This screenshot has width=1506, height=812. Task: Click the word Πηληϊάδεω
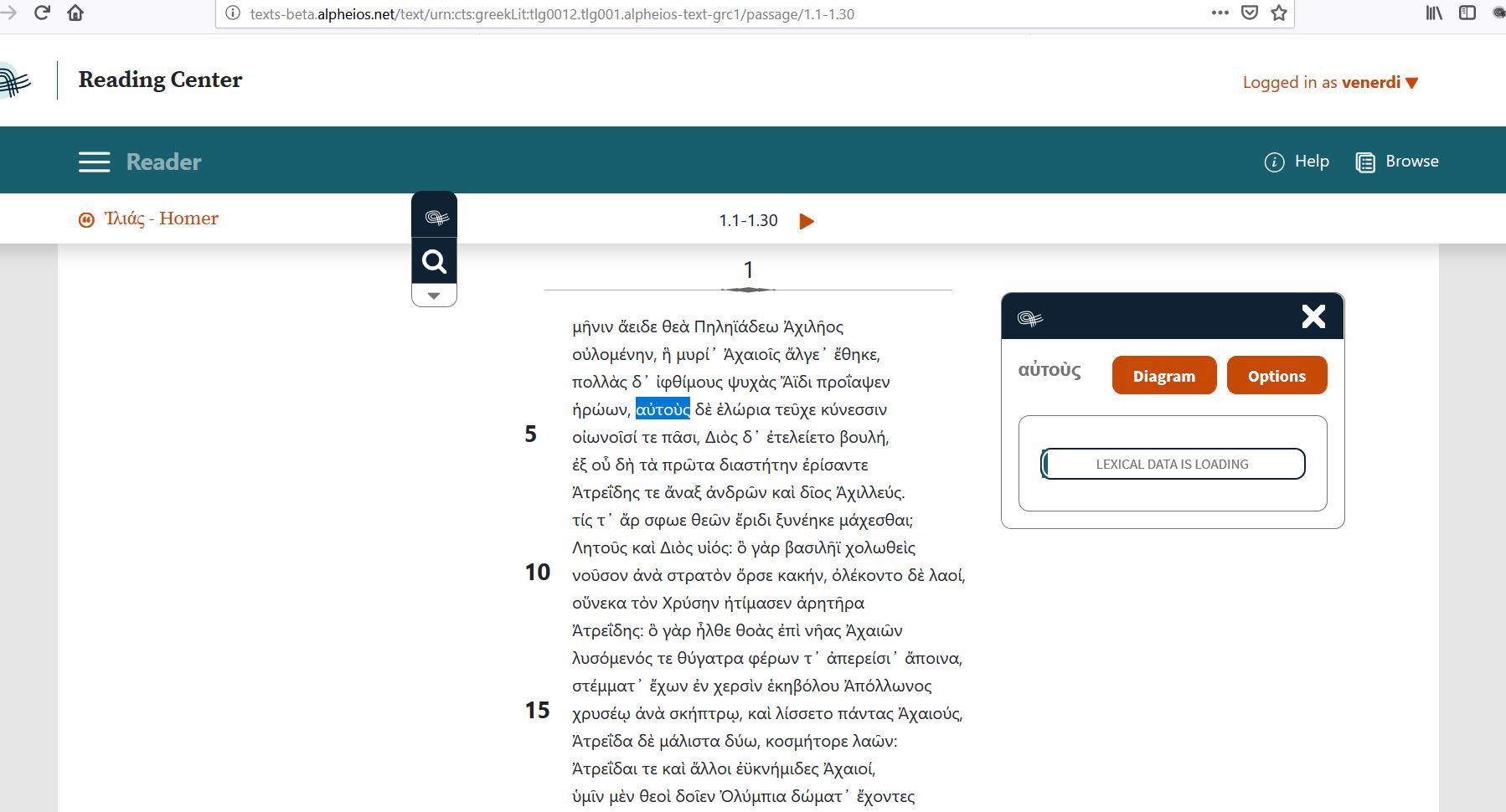click(736, 326)
